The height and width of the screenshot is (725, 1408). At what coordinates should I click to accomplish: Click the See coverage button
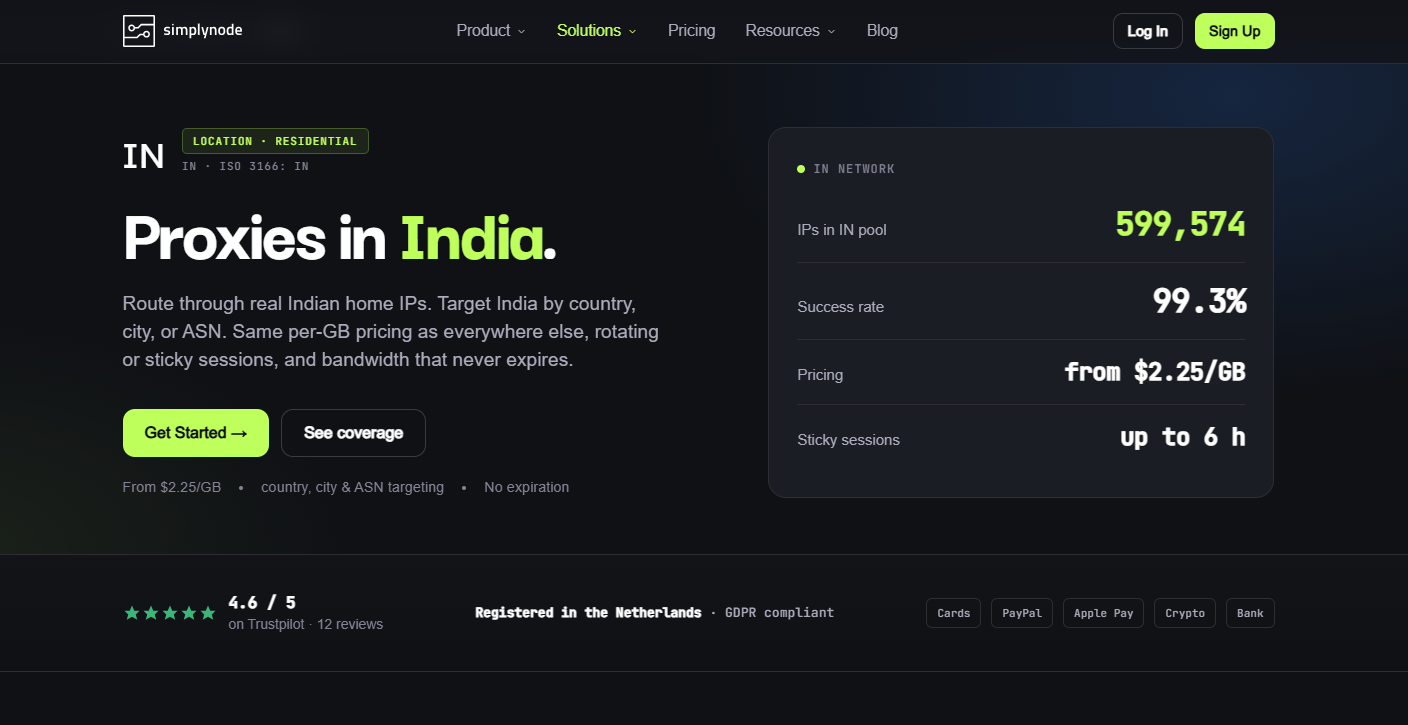tap(353, 433)
